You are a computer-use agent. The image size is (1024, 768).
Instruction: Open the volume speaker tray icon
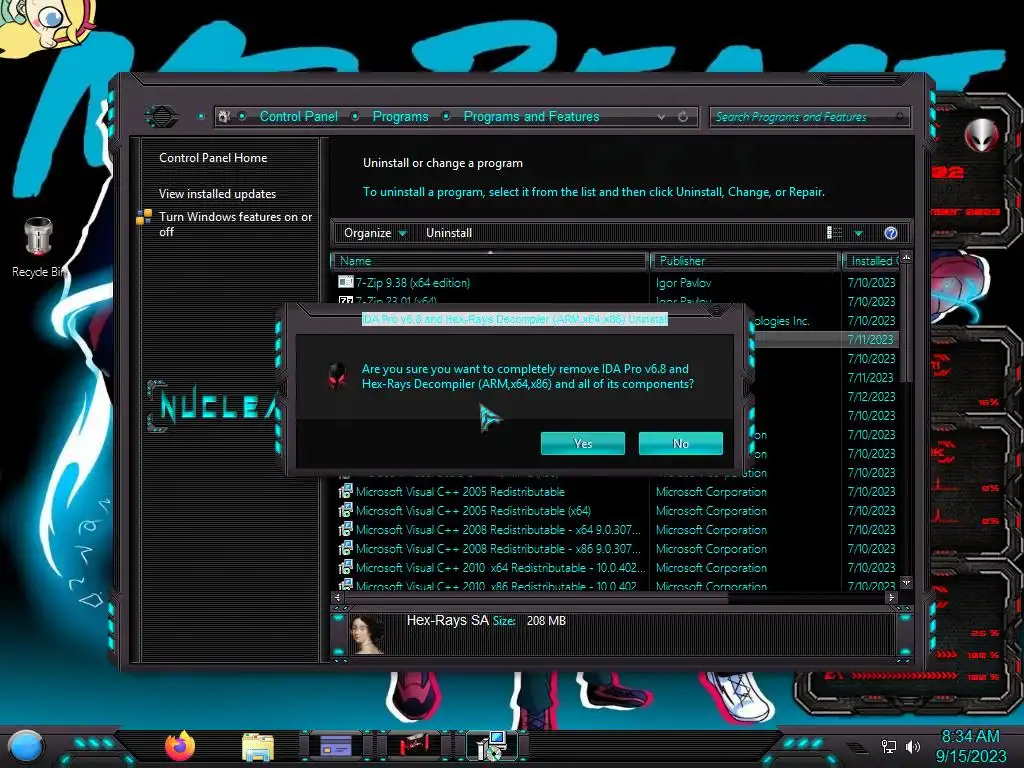click(x=913, y=746)
